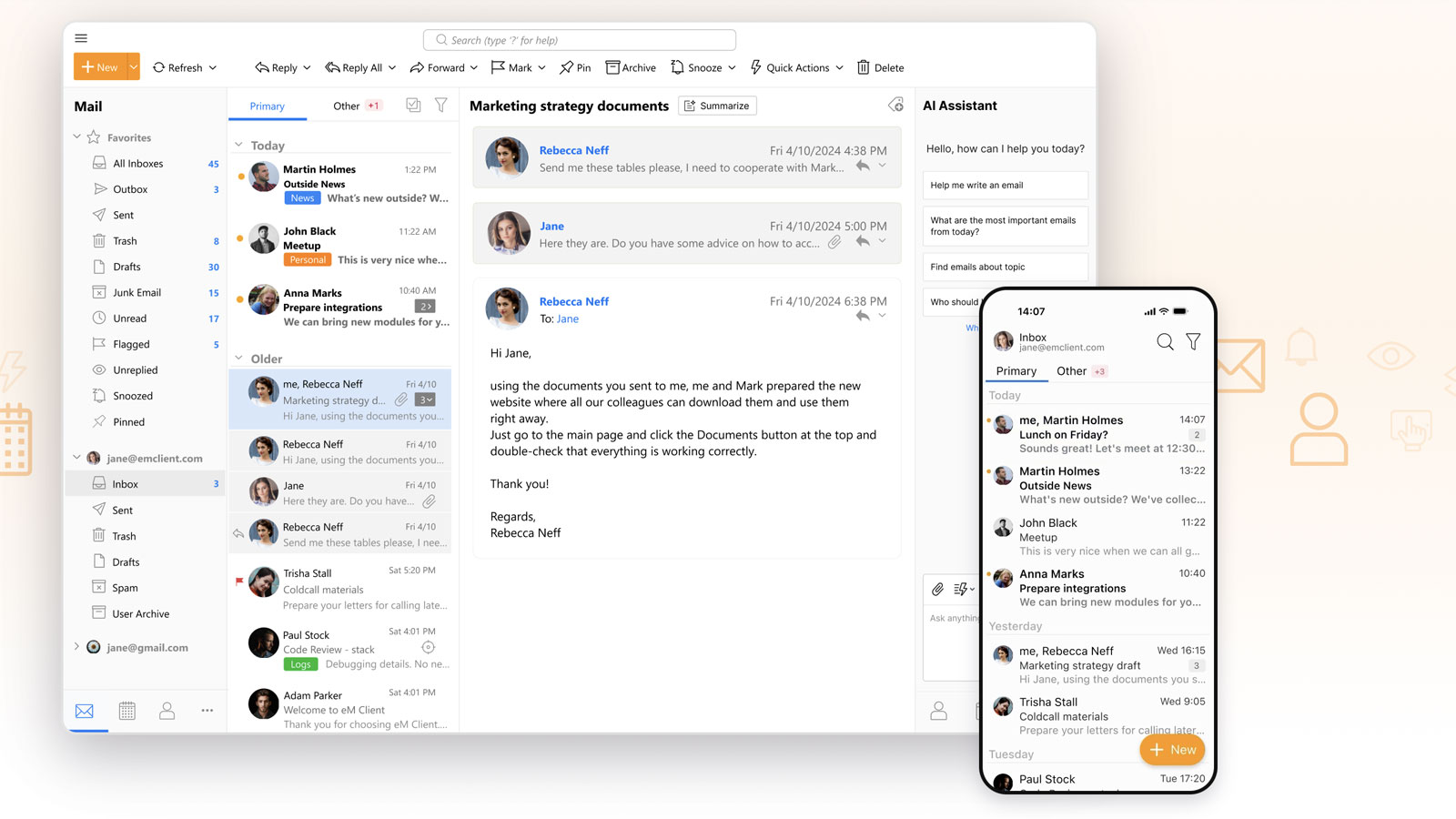Click the Favorites star icon
The height and width of the screenshot is (819, 1456).
pos(93,137)
